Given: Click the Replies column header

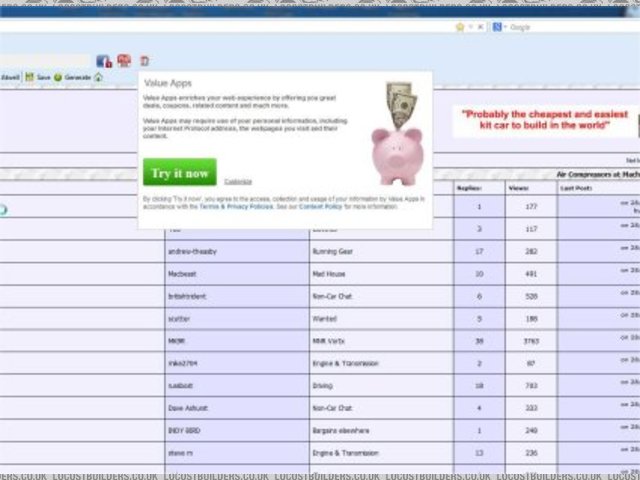Looking at the screenshot, I should (469, 187).
